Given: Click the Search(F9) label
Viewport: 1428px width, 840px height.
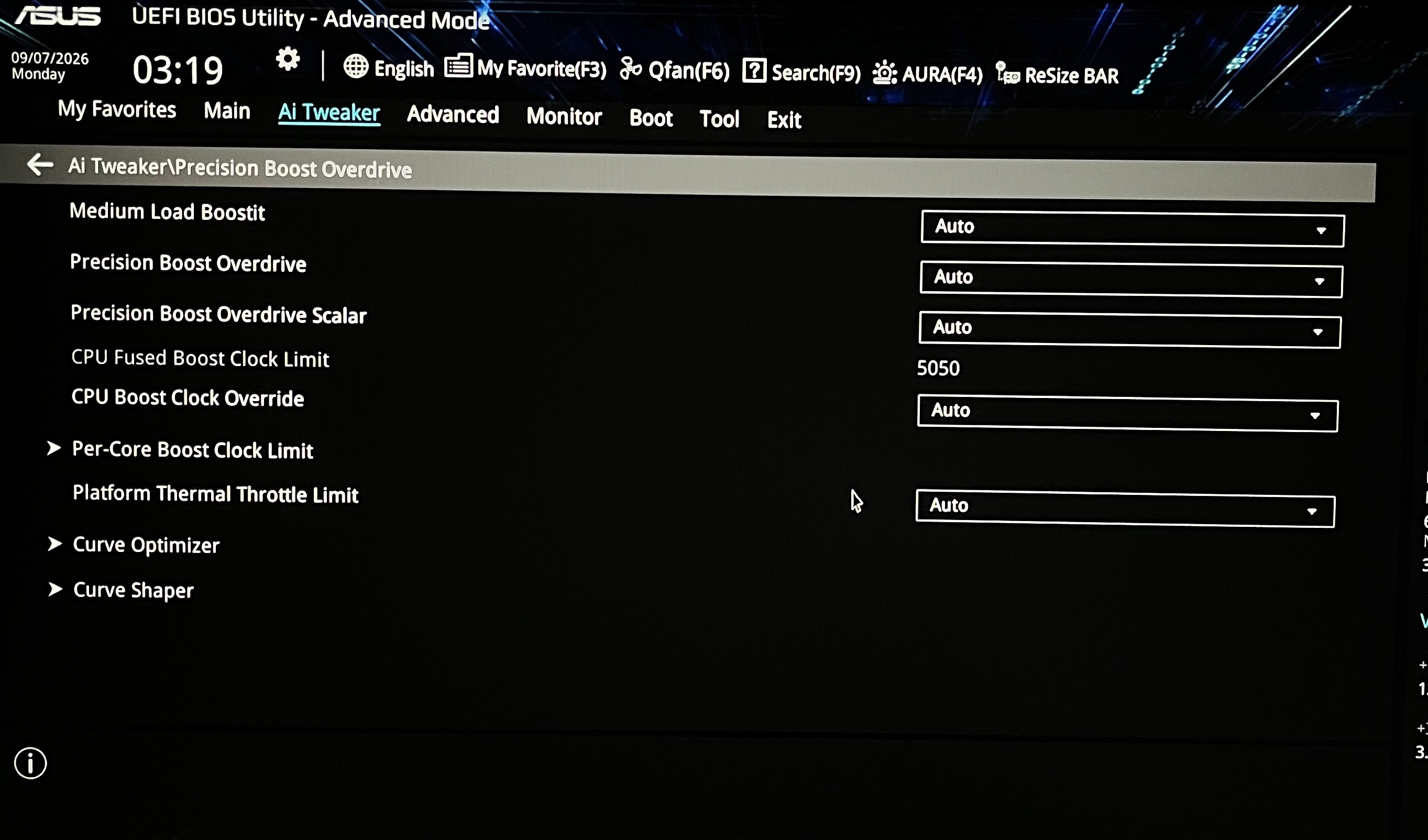Looking at the screenshot, I should [x=816, y=72].
